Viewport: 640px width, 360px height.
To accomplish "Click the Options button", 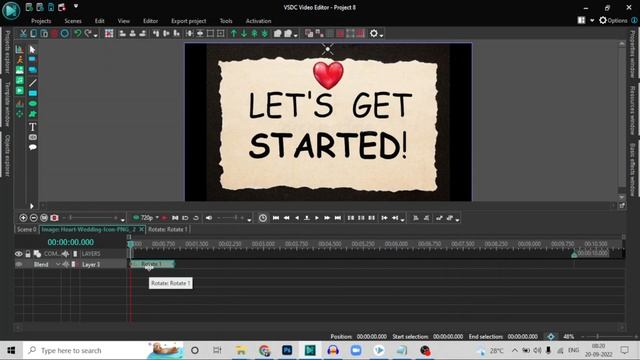I will click(x=613, y=20).
